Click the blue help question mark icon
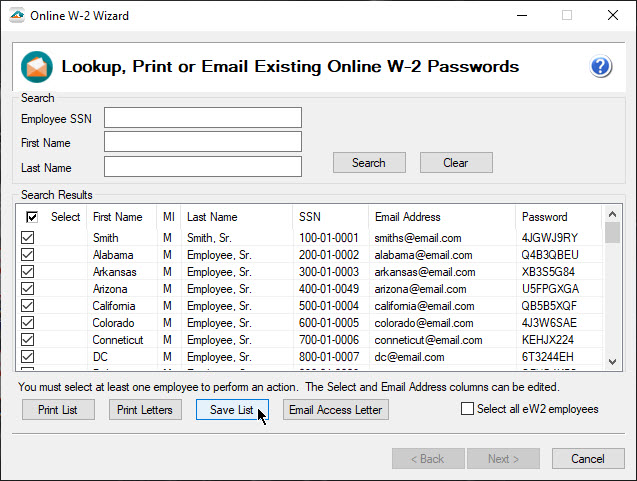Viewport: 637px width, 481px height. pyautogui.click(x=601, y=67)
